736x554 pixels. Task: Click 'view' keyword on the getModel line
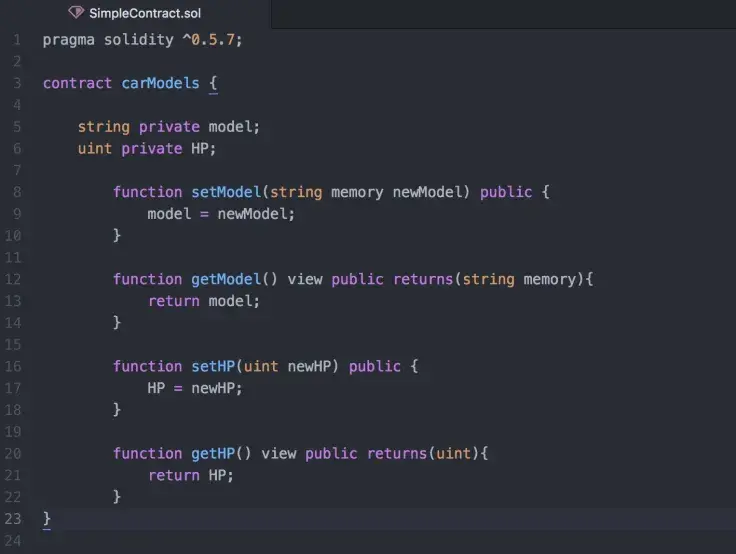coord(305,280)
